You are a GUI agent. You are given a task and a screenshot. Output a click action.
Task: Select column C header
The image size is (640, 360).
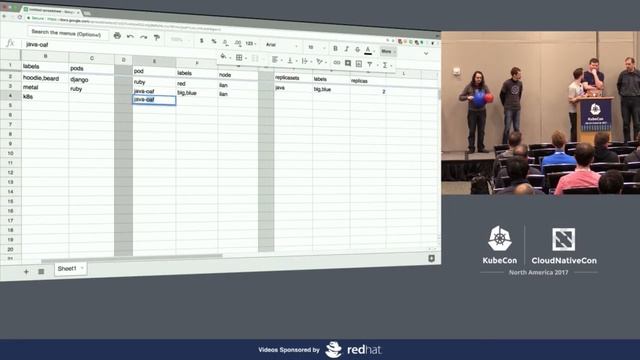coord(91,58)
